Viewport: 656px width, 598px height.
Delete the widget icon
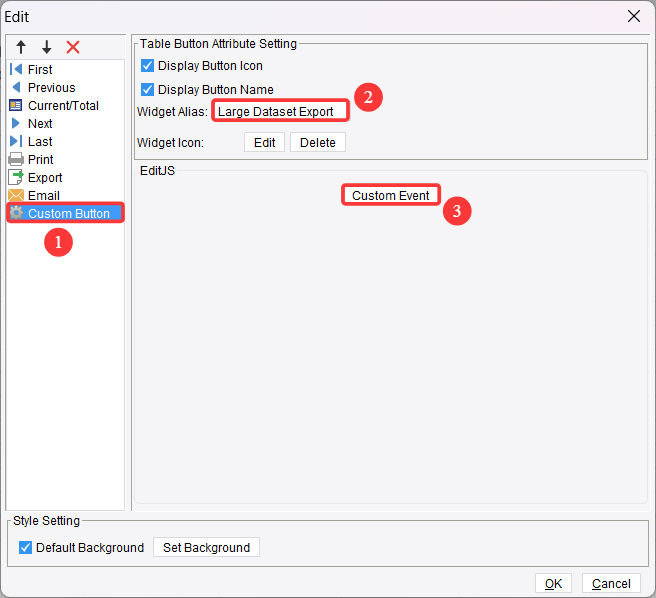point(318,142)
